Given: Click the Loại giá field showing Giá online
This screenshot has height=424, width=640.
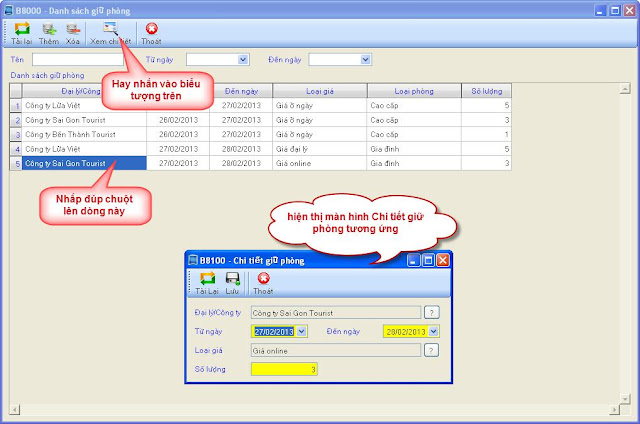Looking at the screenshot, I should [x=336, y=350].
